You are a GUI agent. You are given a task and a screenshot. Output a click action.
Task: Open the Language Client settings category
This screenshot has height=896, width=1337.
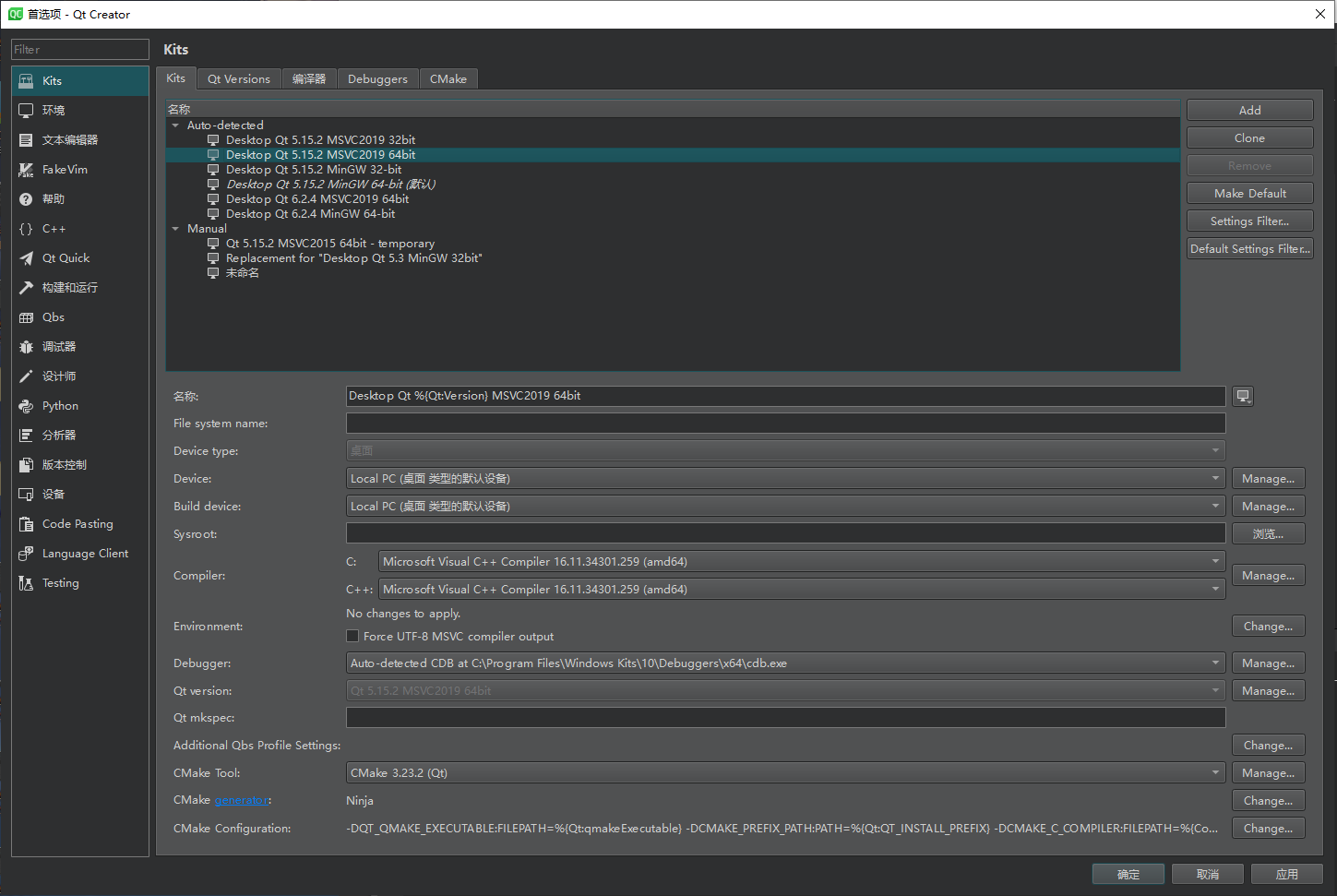point(80,554)
